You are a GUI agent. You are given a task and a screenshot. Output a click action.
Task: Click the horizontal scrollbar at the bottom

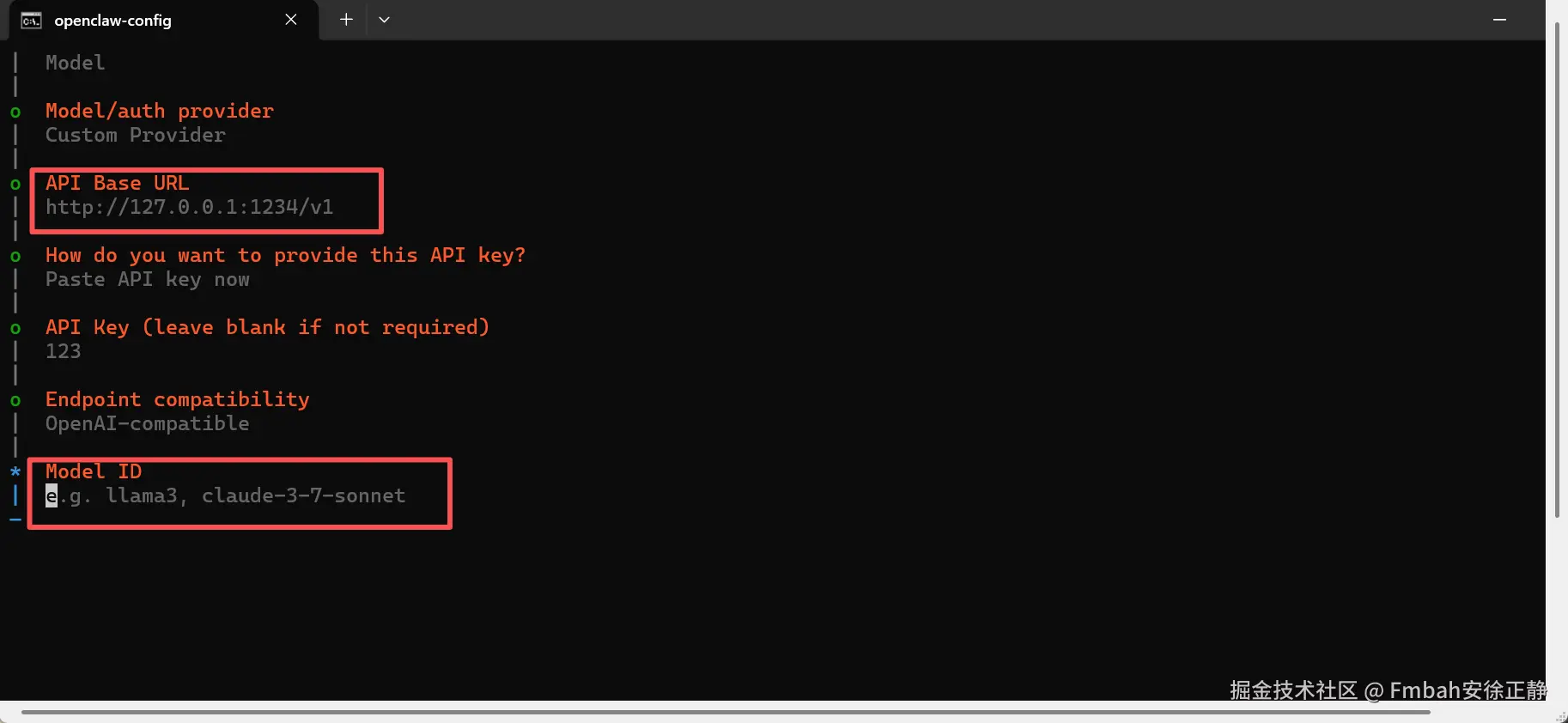coord(726,712)
